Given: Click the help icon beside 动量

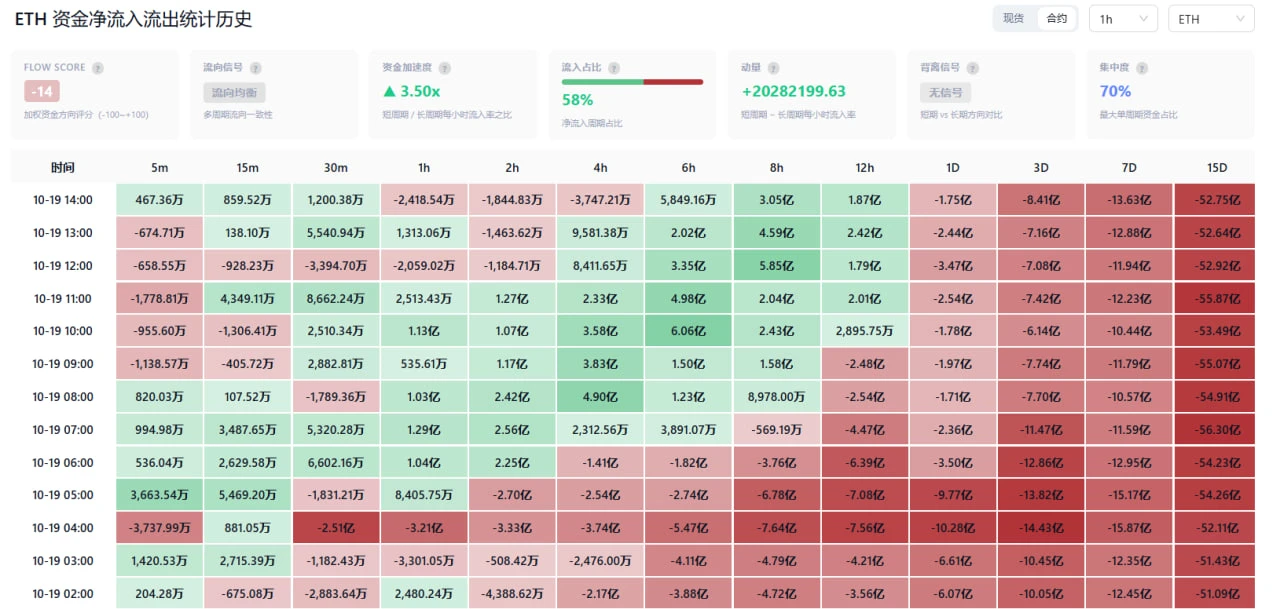Looking at the screenshot, I should click(x=773, y=68).
